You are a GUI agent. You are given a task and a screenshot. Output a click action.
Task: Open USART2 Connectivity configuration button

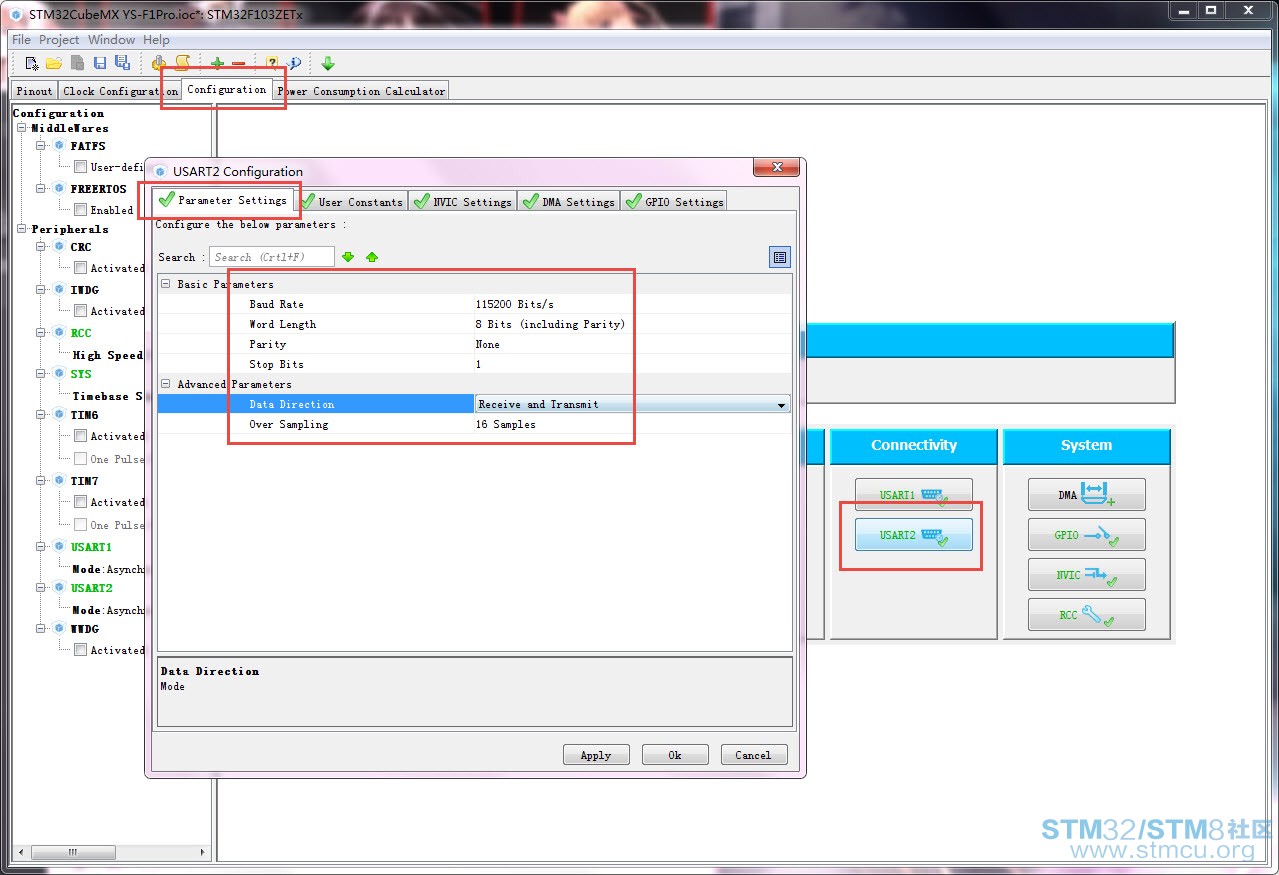[914, 534]
